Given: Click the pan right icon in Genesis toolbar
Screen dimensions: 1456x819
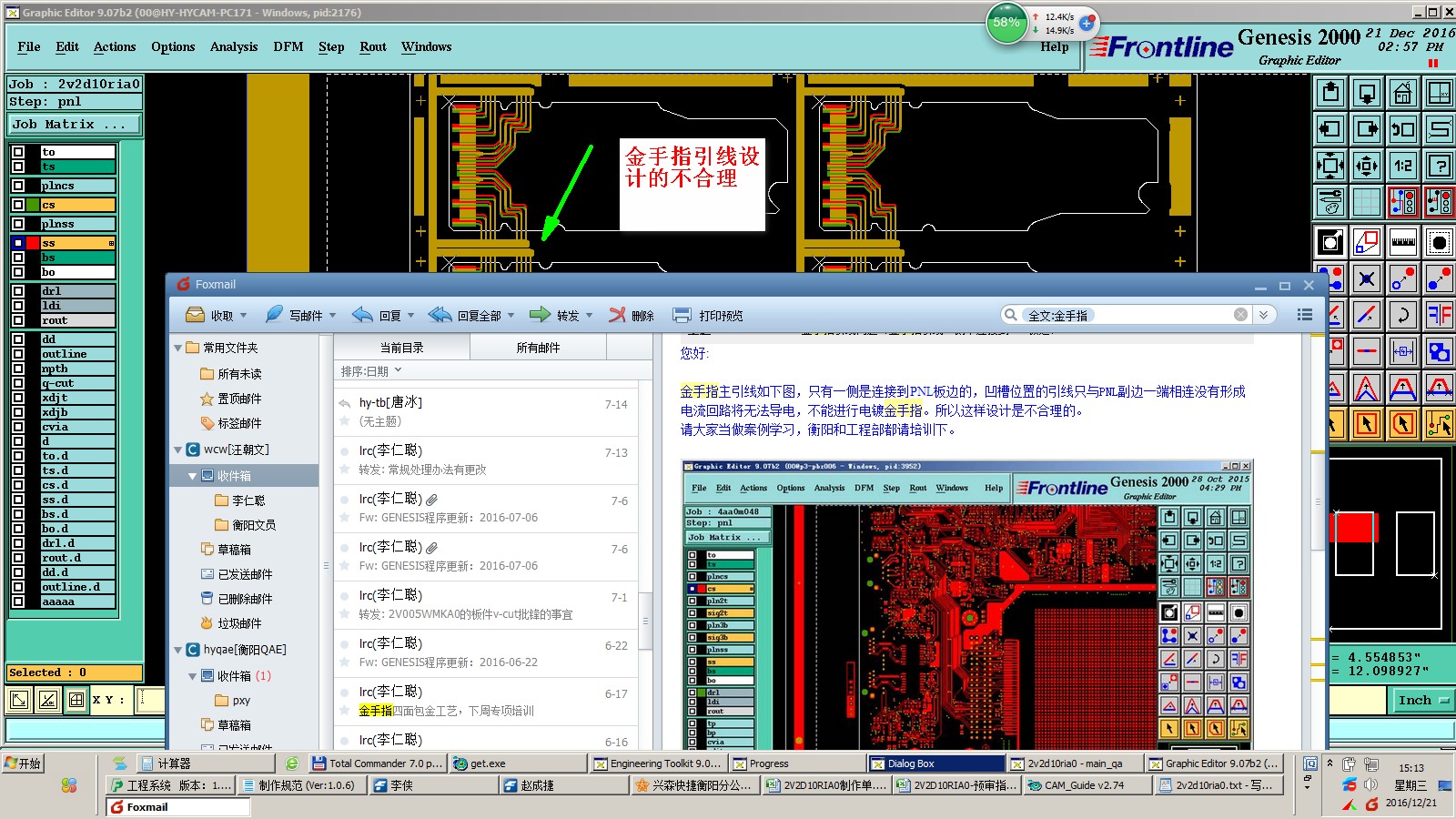Looking at the screenshot, I should [x=1367, y=129].
